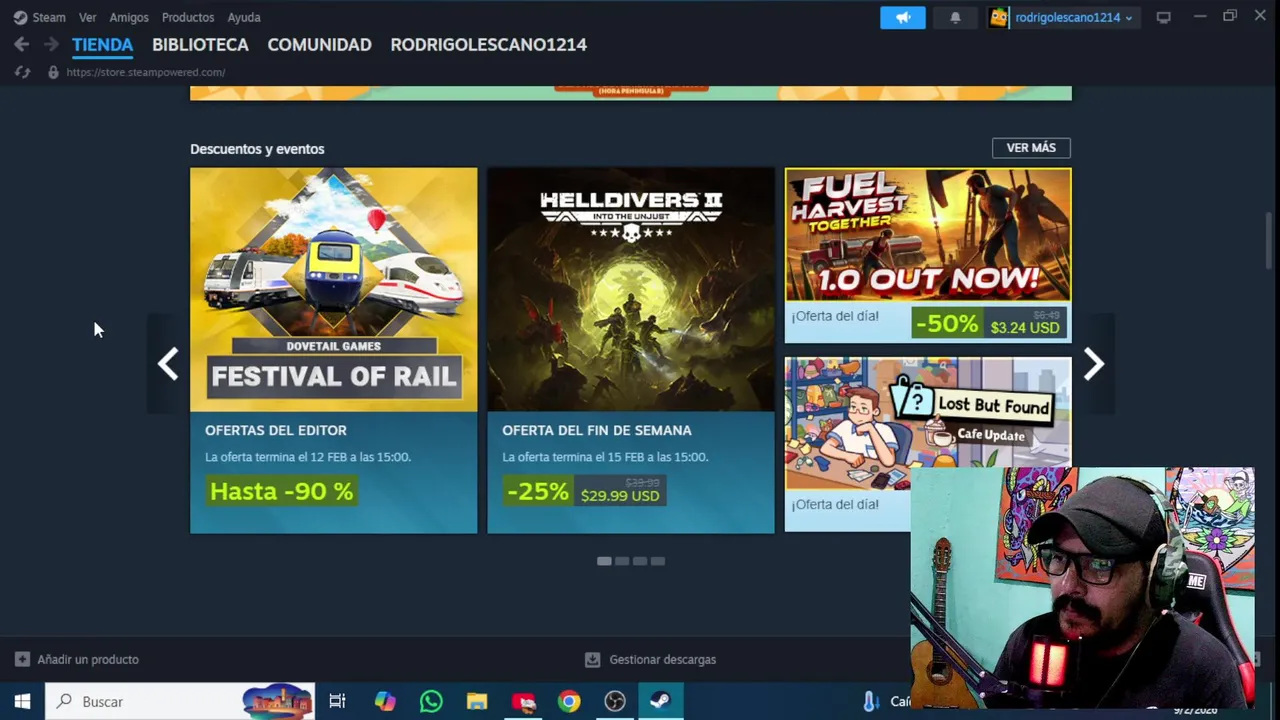Viewport: 1280px width, 720px height.
Task: Open Gestionar descargas text link
Action: click(663, 659)
